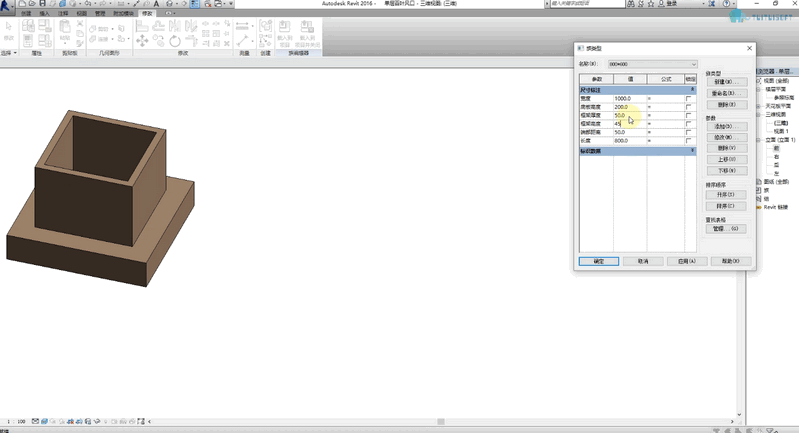Collapse the 尺寸标注 parameter group
The image size is (799, 433).
(x=692, y=90)
